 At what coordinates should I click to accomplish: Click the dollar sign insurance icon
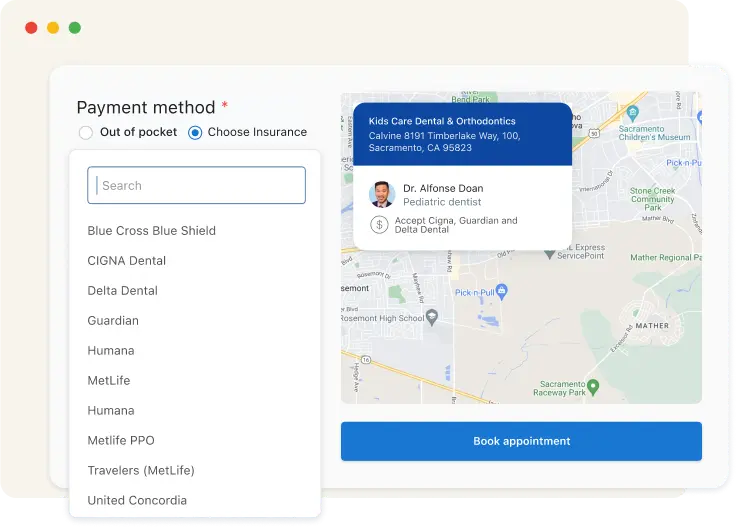[379, 225]
